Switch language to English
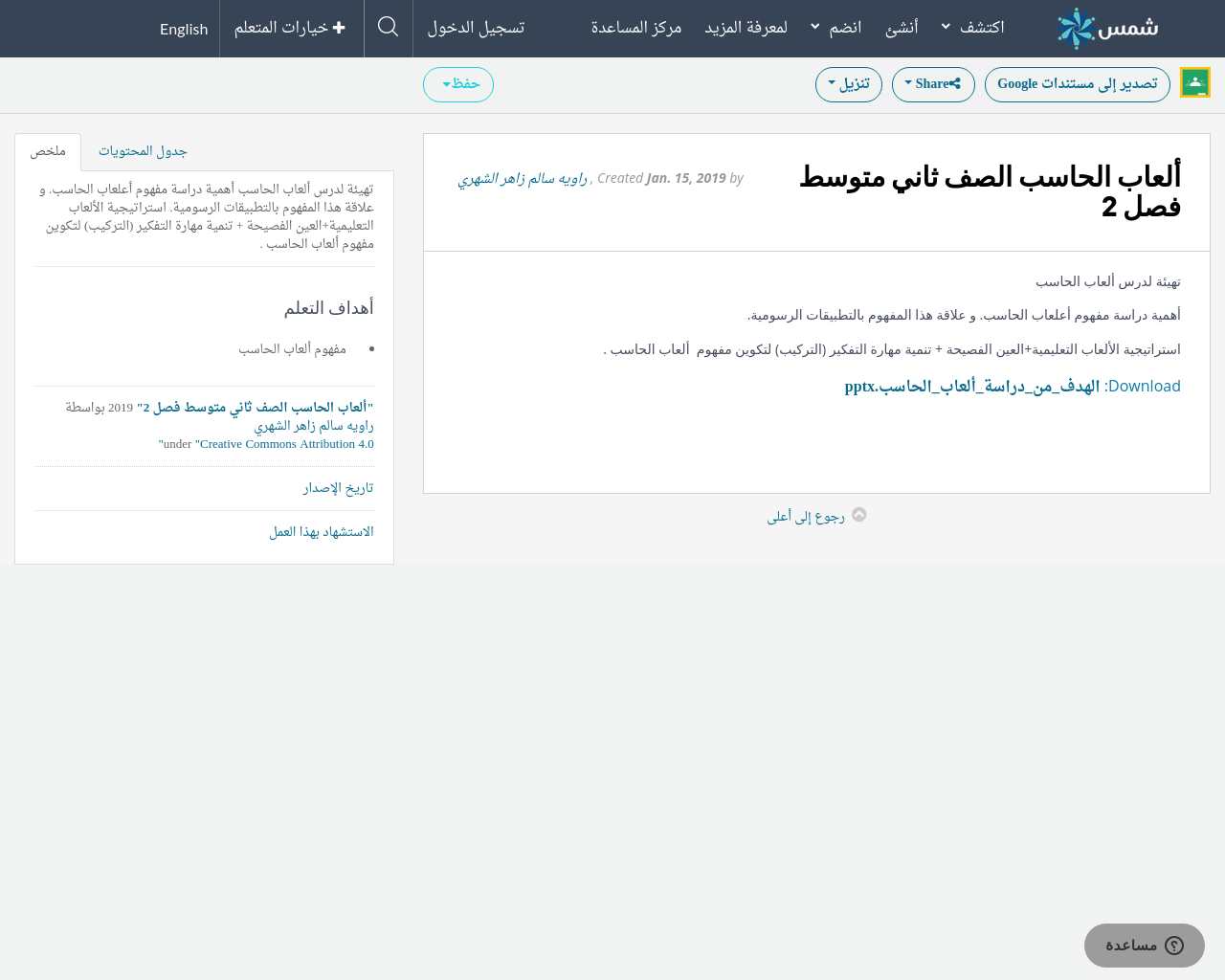The width and height of the screenshot is (1225, 980). [x=184, y=29]
